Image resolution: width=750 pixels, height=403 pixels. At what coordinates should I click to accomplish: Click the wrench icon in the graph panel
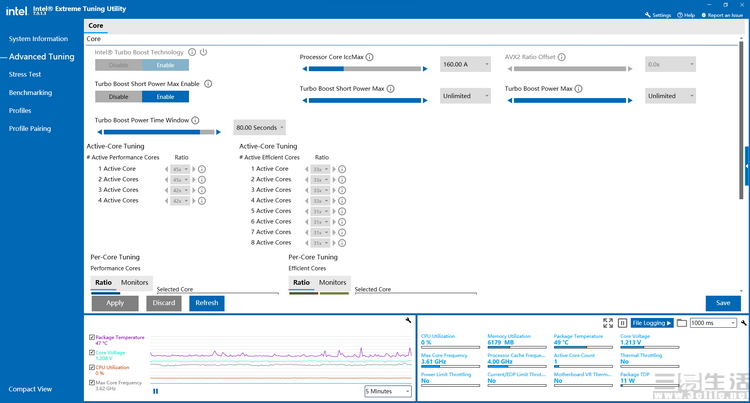(x=408, y=321)
